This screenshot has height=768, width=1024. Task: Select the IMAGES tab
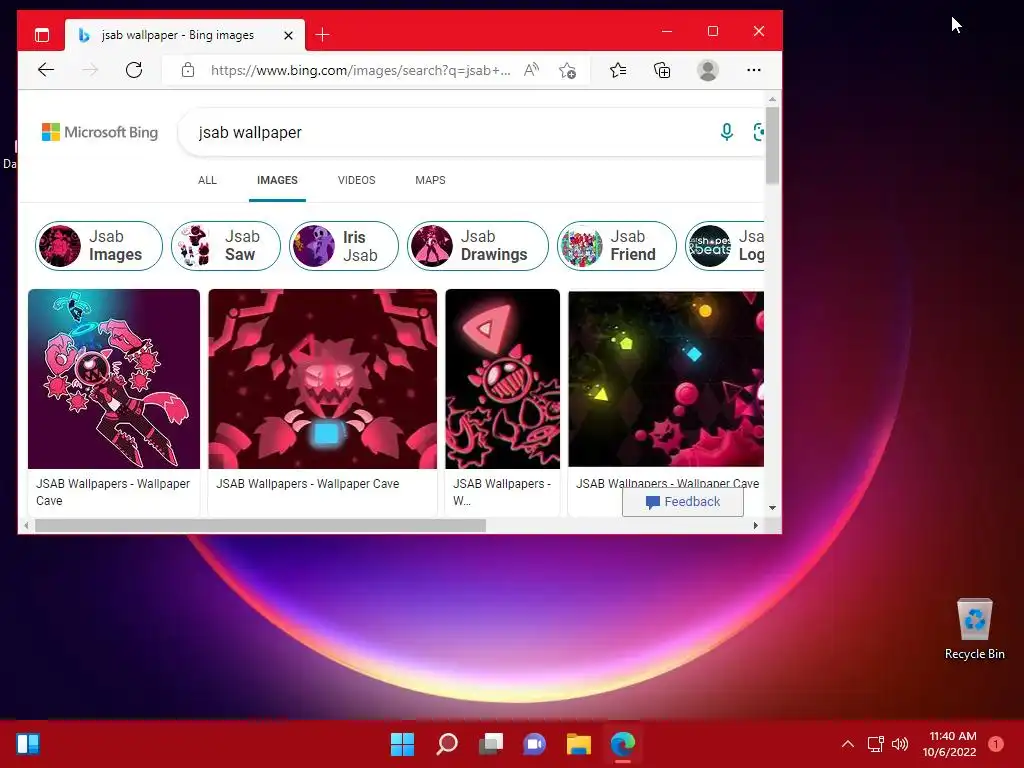click(277, 180)
